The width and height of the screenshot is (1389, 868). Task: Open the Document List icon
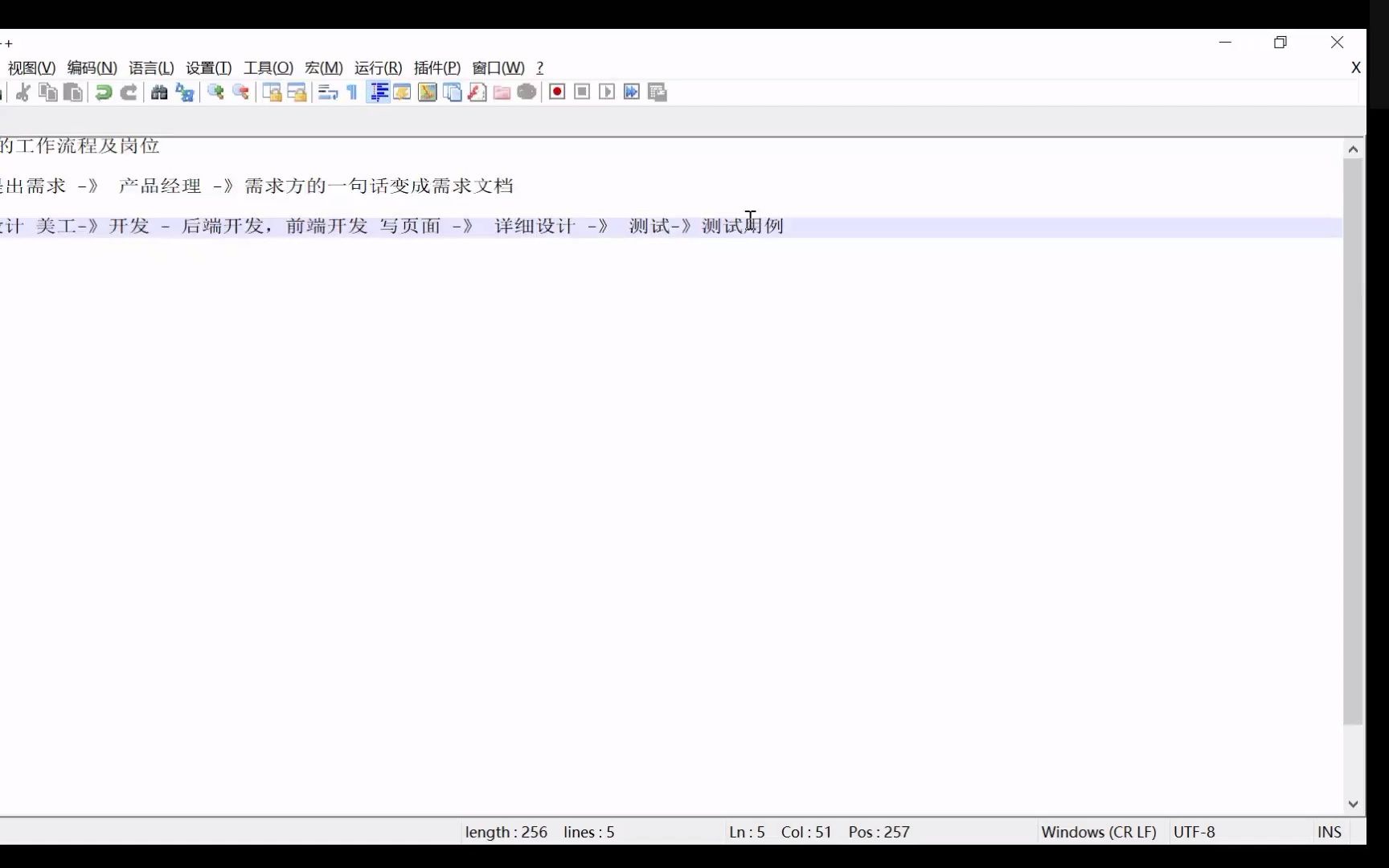pos(453,92)
